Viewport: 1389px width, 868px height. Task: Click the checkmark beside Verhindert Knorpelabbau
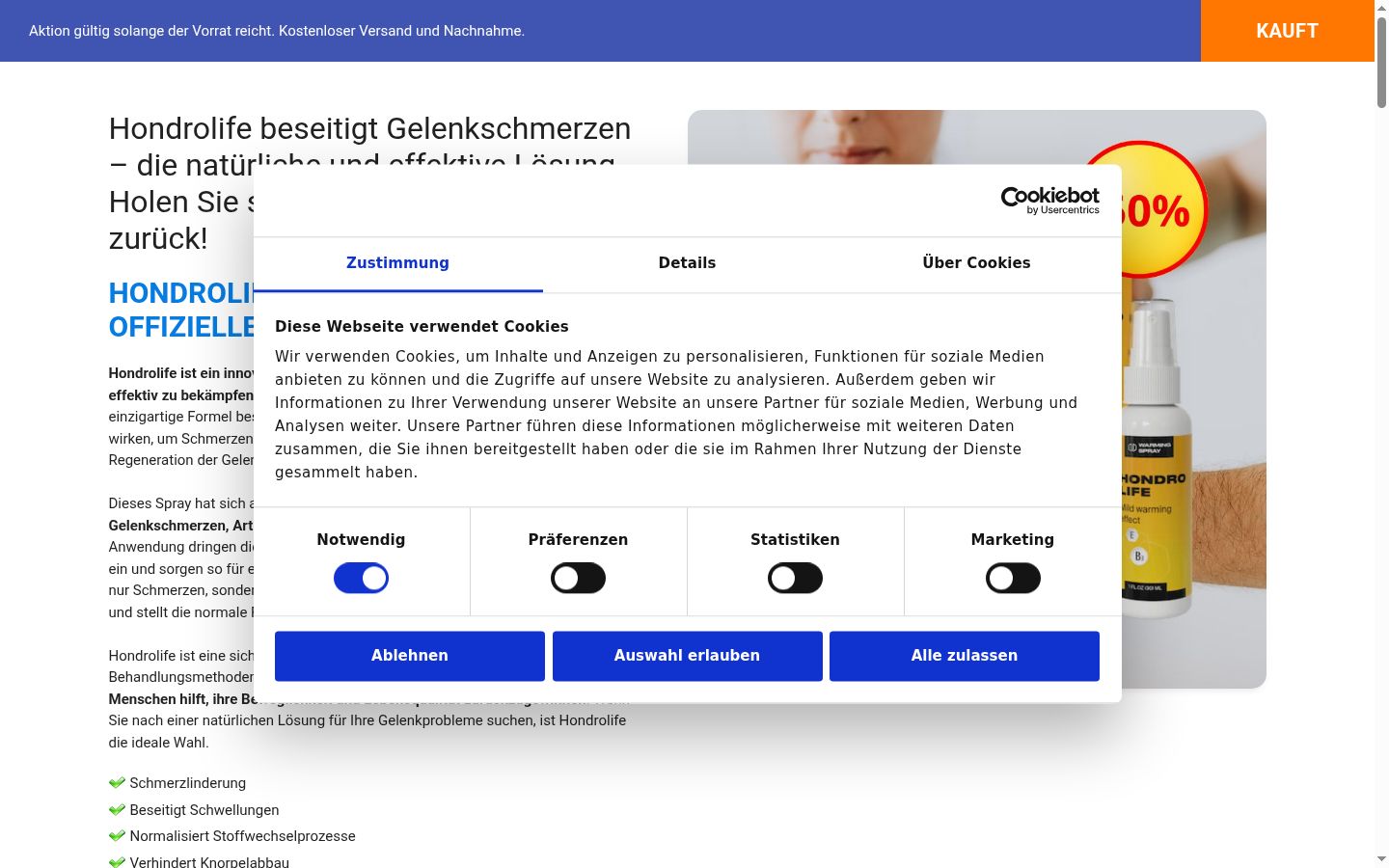pos(117,862)
